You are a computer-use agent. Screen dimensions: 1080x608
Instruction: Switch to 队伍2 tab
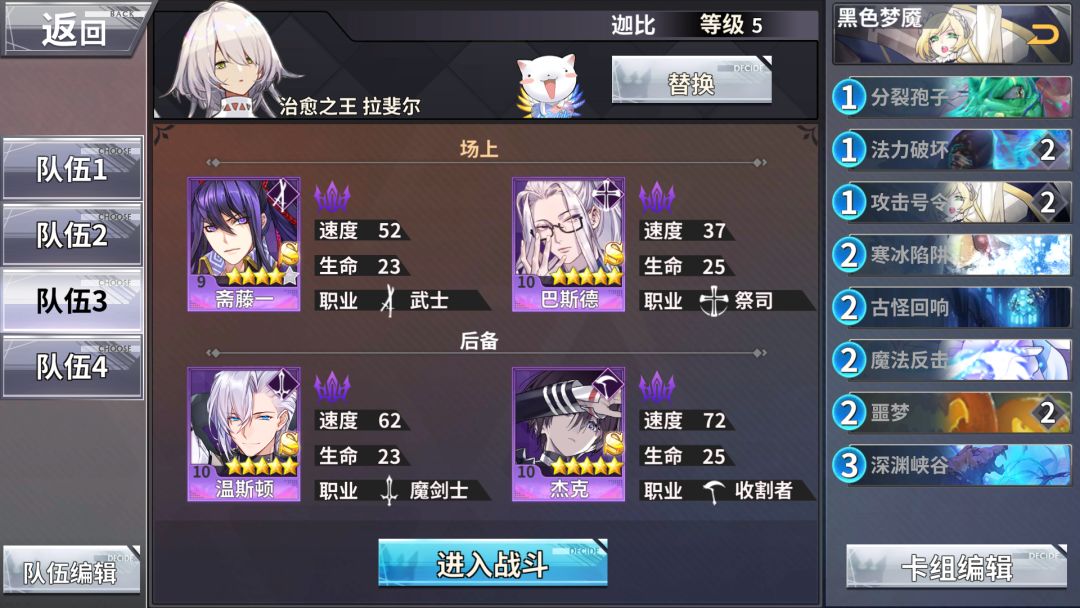point(72,235)
